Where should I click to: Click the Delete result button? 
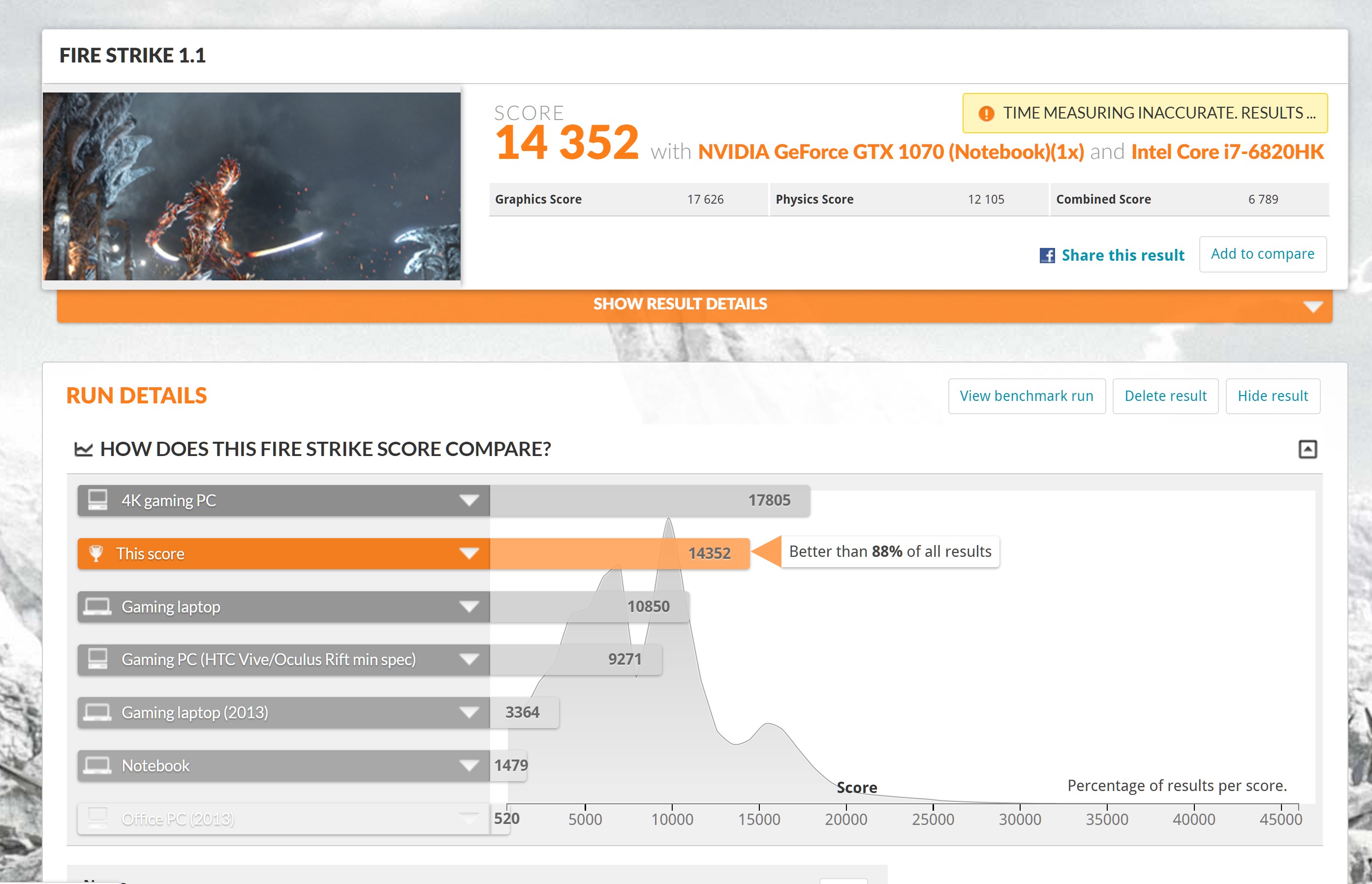1165,396
